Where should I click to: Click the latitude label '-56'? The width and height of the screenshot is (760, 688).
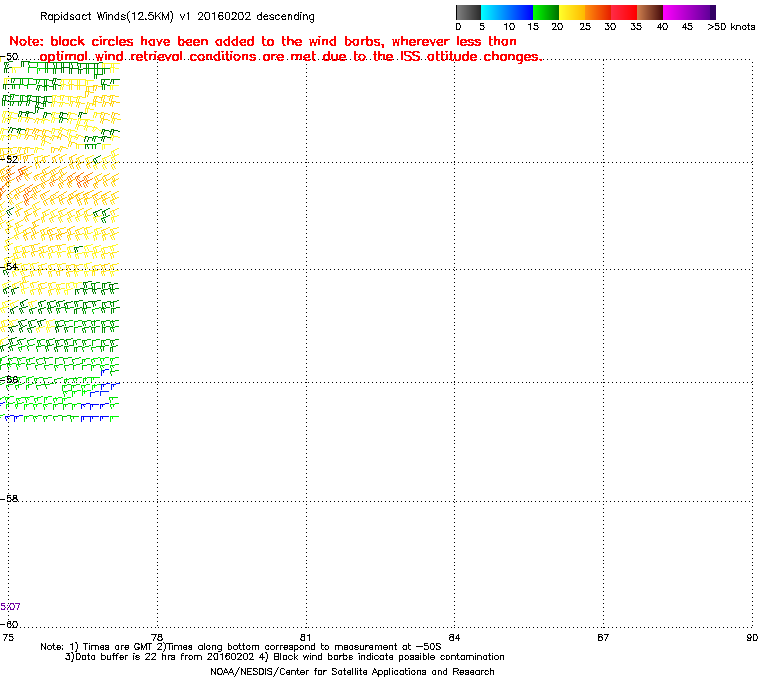9,380
